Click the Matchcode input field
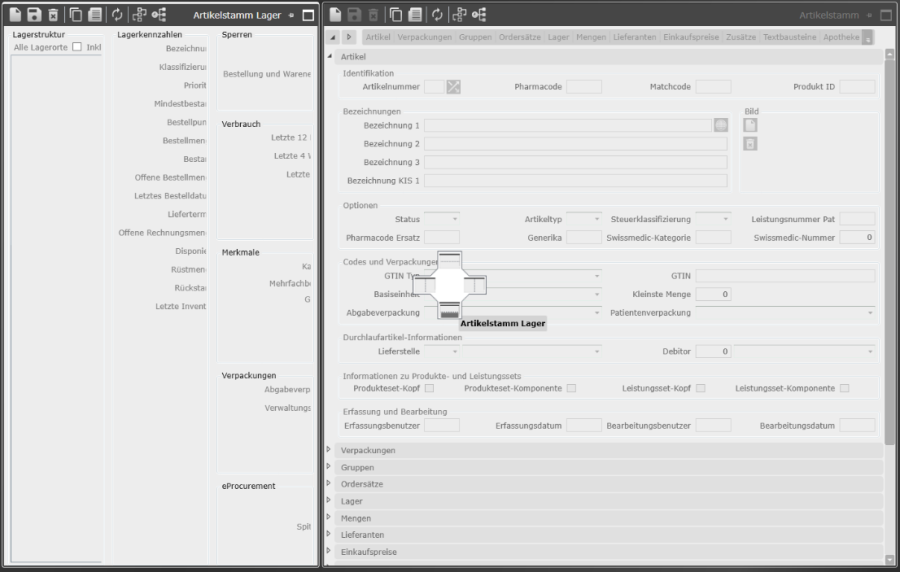The image size is (900, 572). tap(713, 87)
